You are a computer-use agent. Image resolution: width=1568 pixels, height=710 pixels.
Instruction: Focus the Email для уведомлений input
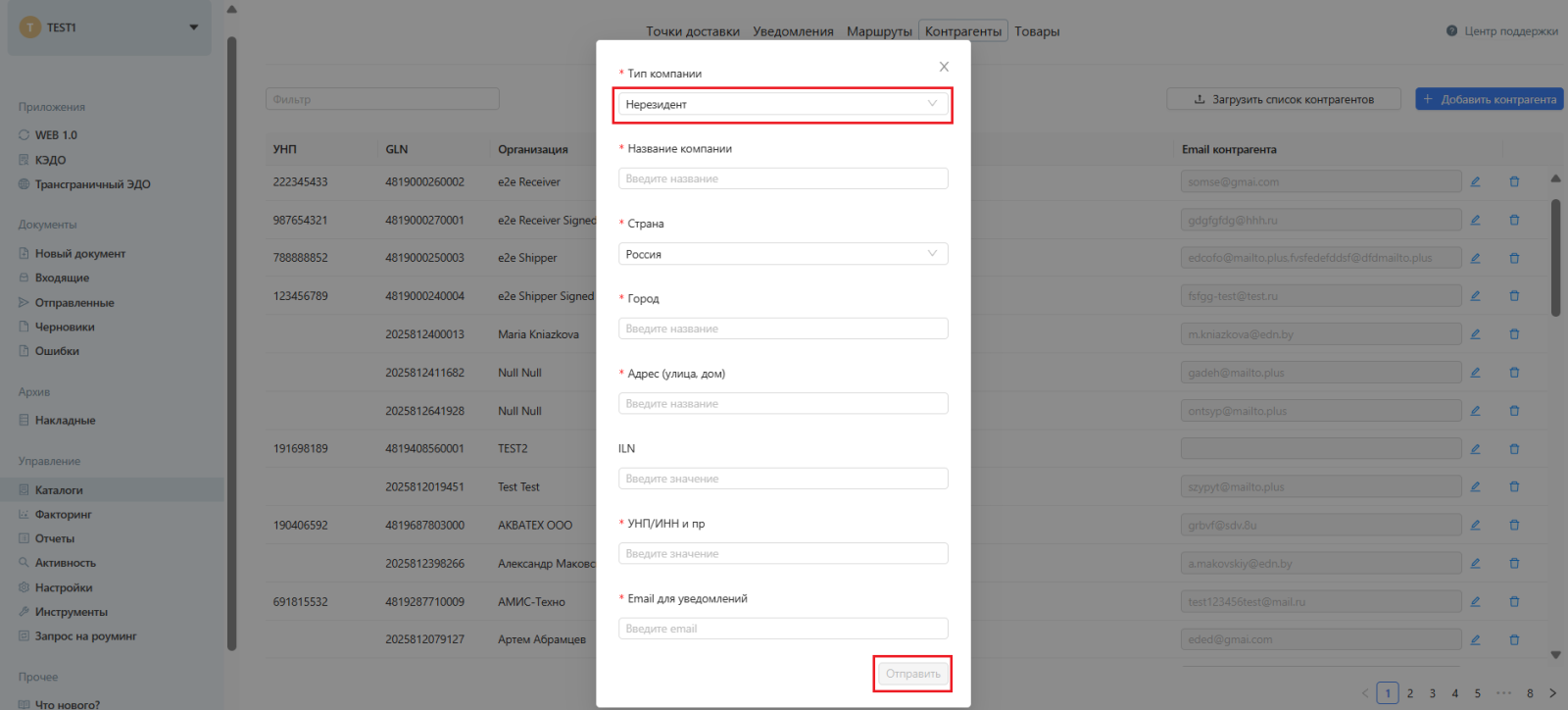point(783,629)
